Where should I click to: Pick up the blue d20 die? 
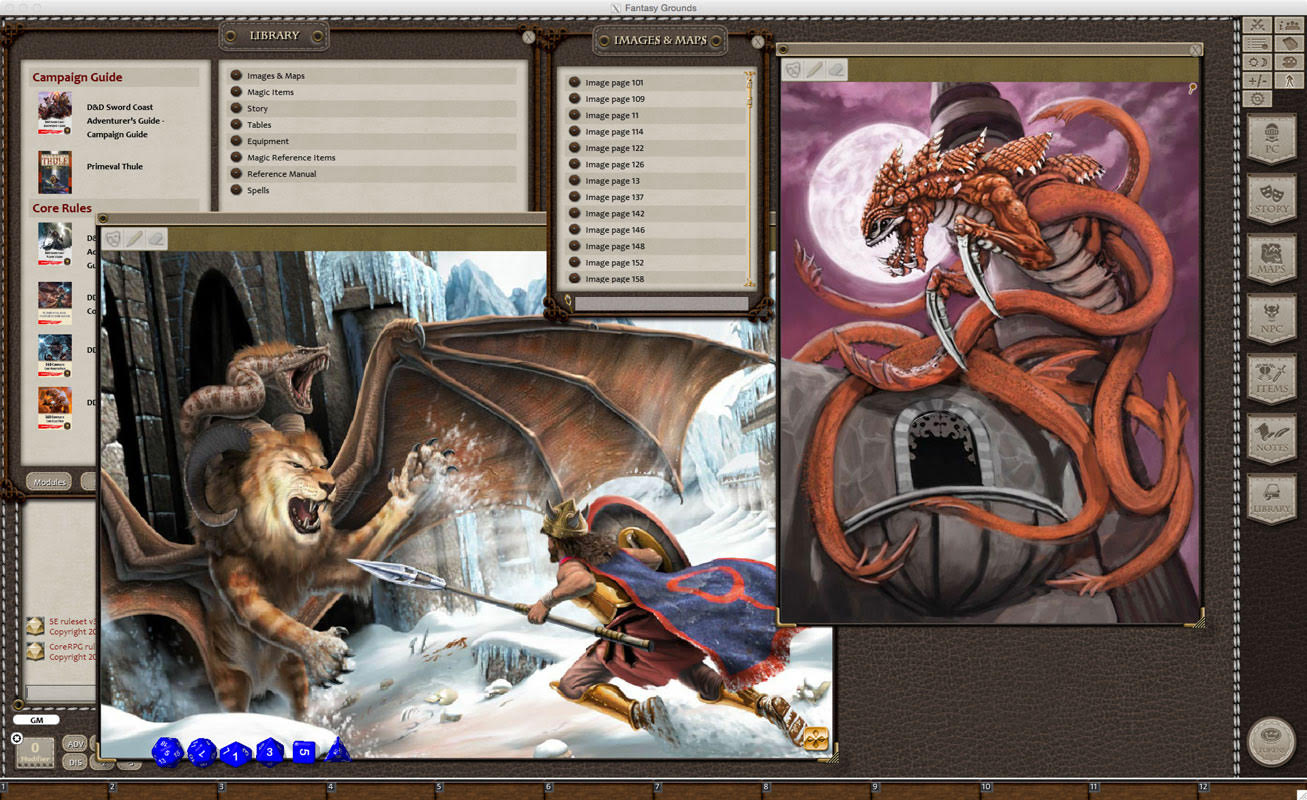[167, 751]
